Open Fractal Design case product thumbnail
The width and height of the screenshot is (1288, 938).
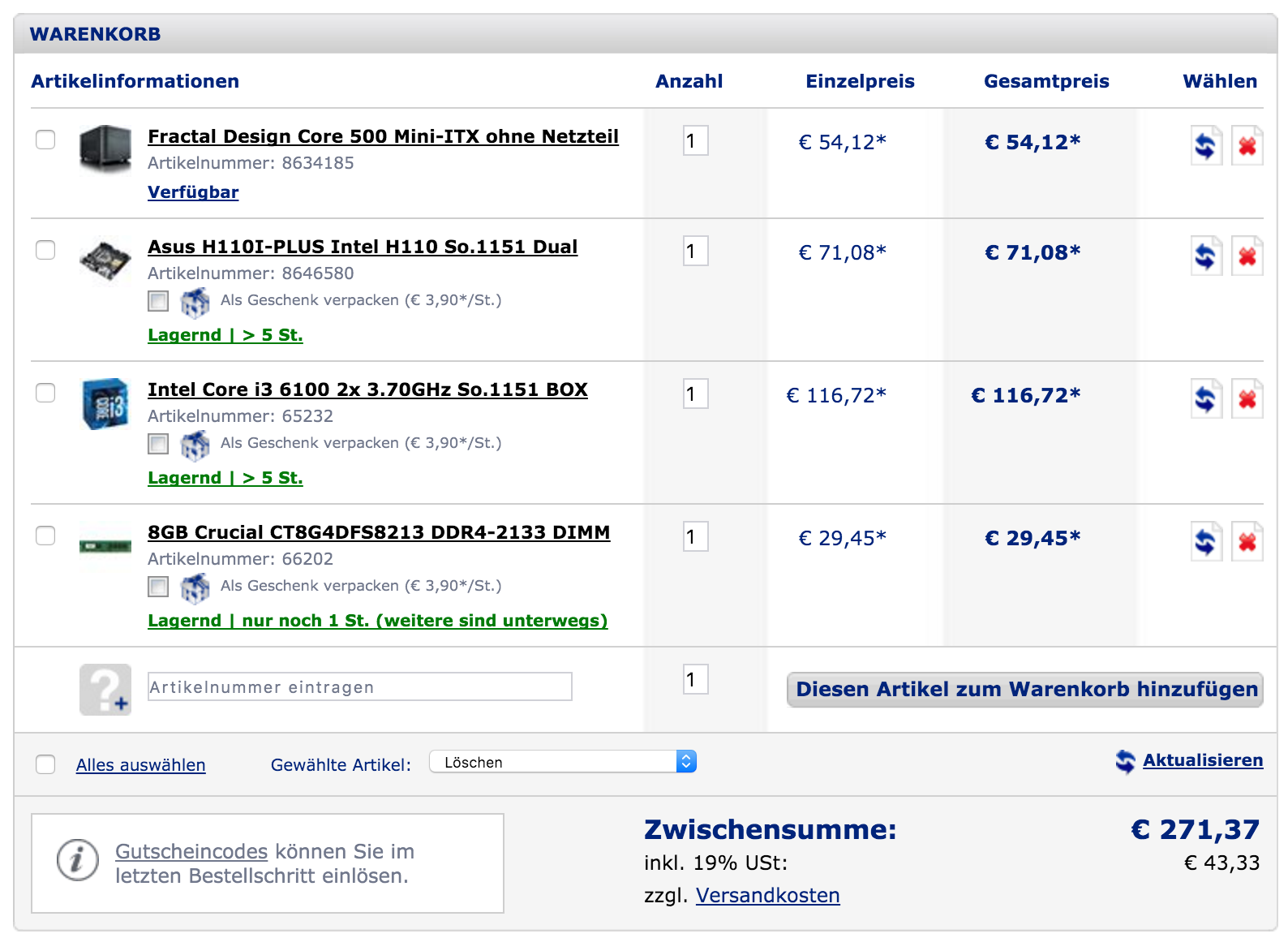point(105,148)
